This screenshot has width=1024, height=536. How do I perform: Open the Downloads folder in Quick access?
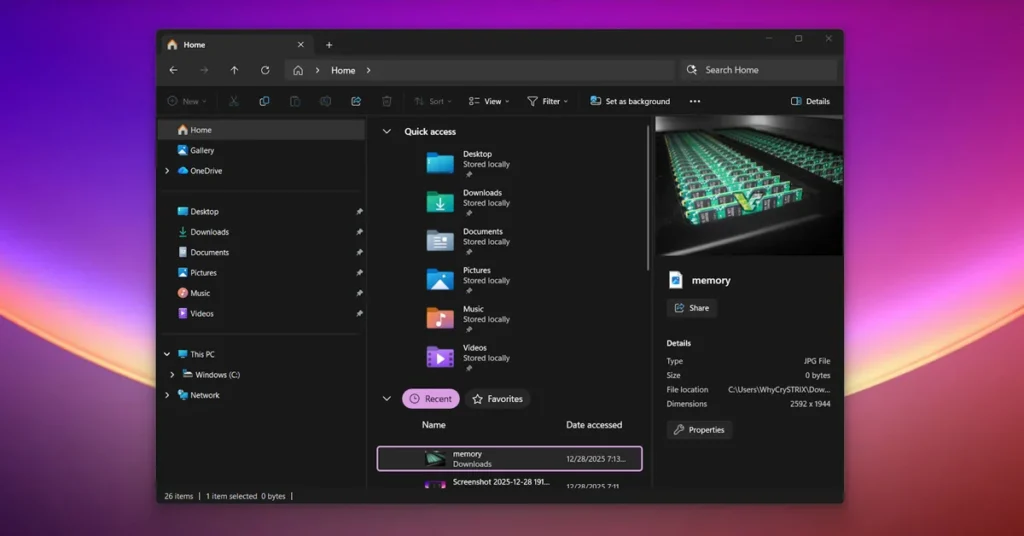coord(468,202)
